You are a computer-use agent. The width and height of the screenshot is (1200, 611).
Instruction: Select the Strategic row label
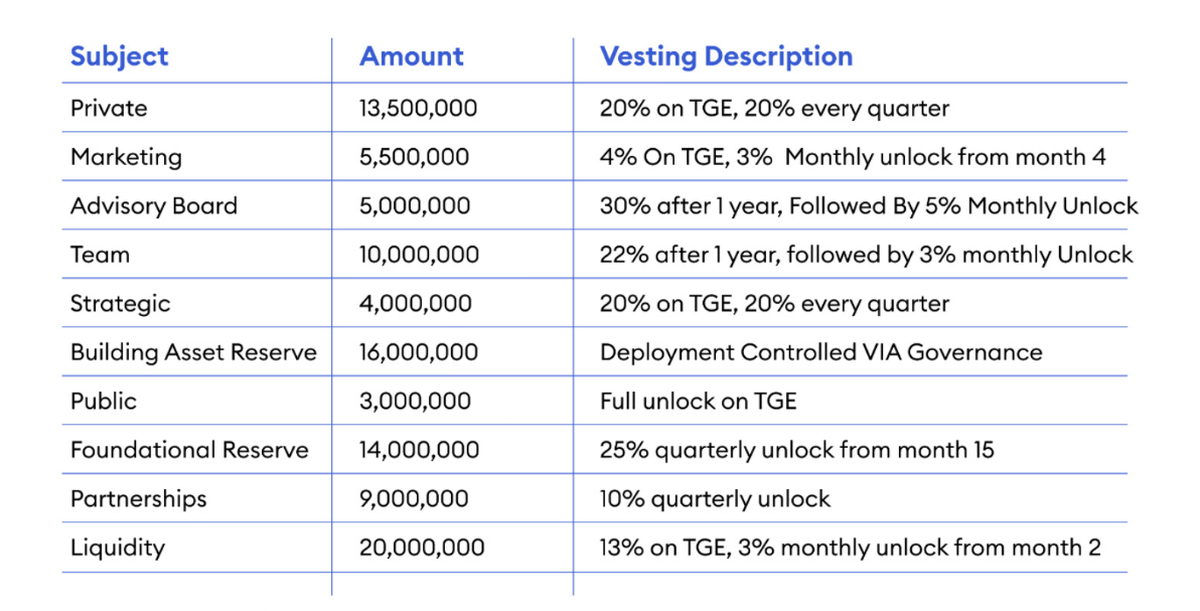tap(120, 304)
